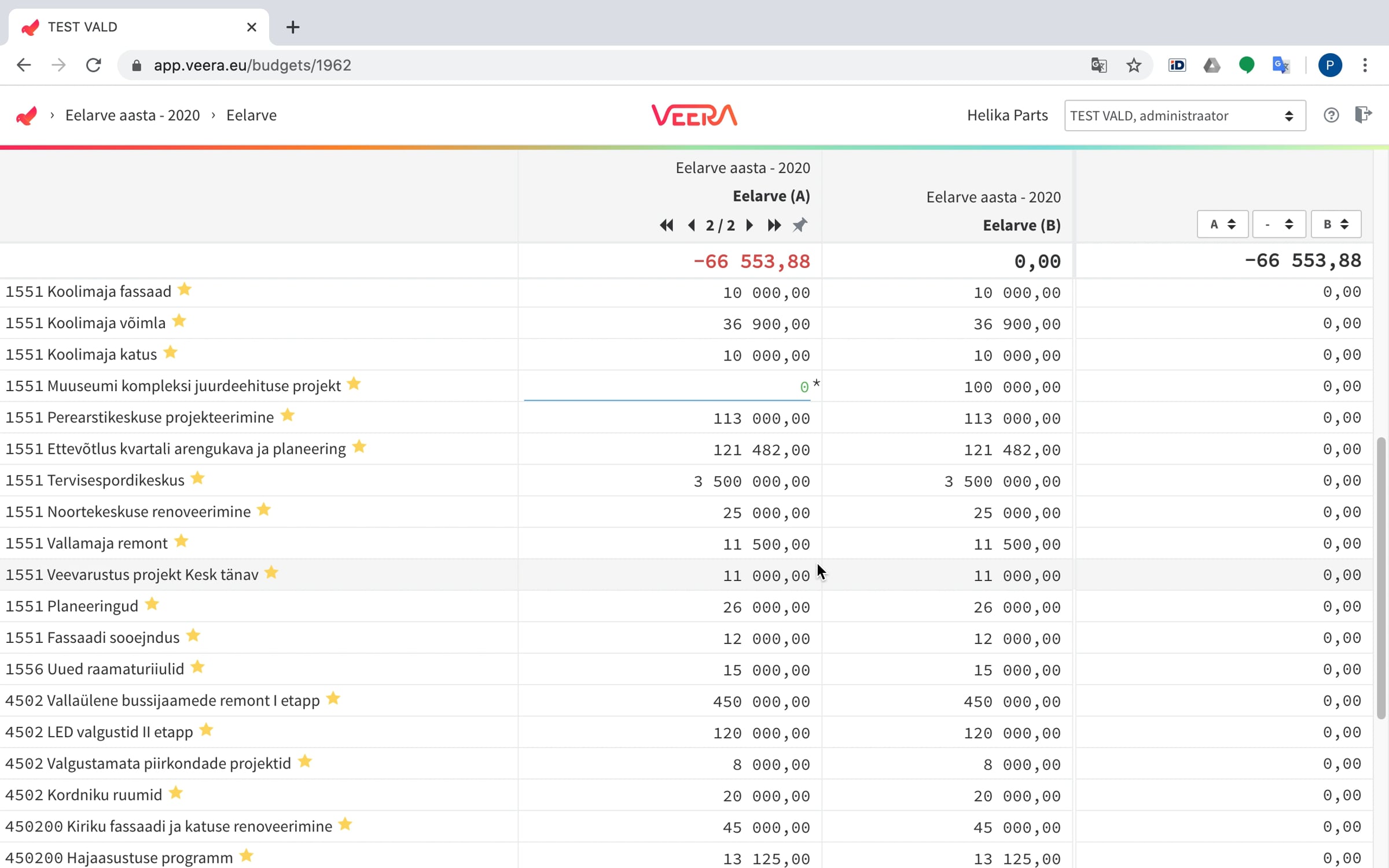The image size is (1389, 868).
Task: Jump to first budget version arrows
Action: 666,225
